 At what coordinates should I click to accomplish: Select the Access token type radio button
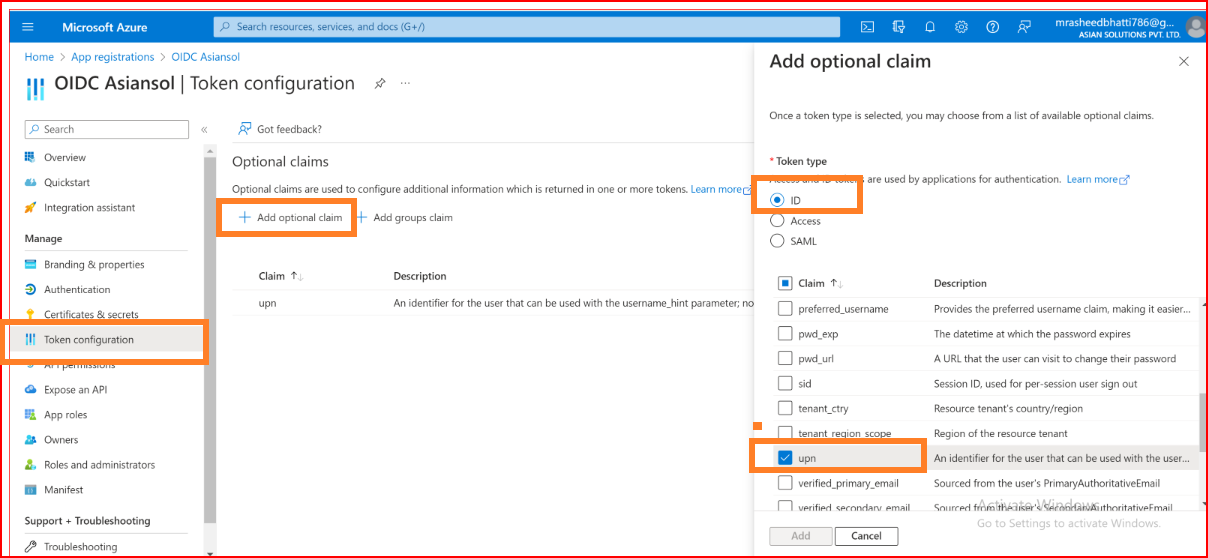point(777,221)
